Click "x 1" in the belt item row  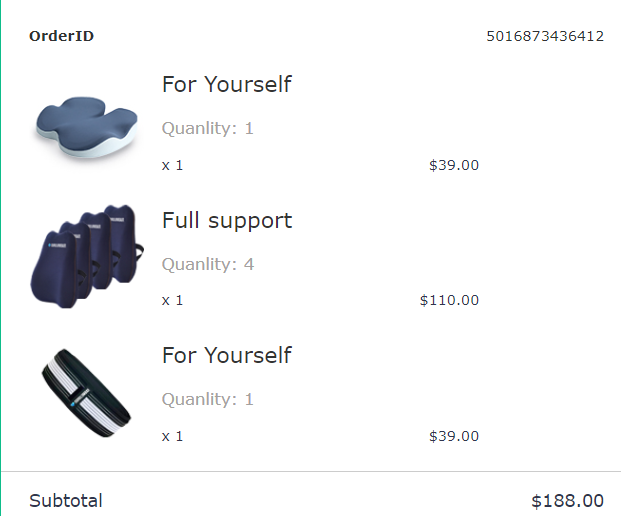[172, 436]
